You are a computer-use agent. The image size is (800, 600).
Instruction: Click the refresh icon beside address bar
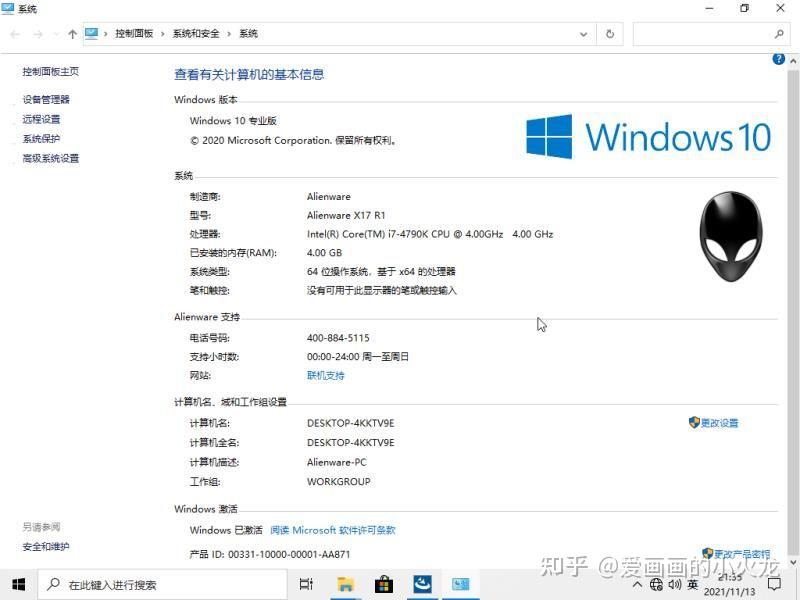pos(610,33)
